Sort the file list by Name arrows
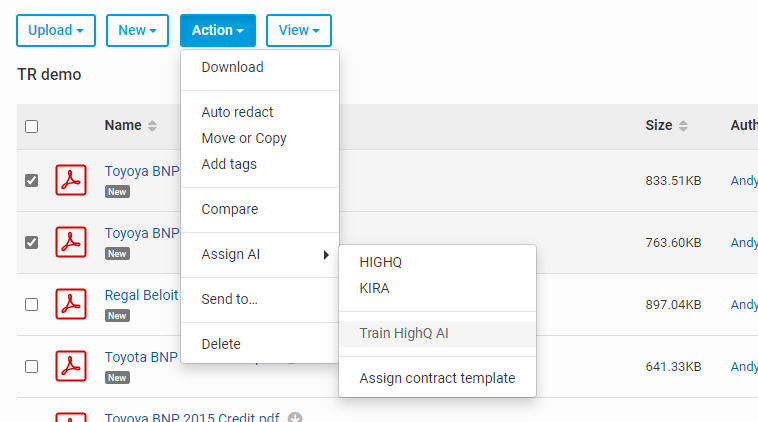This screenshot has width=758, height=422. pos(152,126)
